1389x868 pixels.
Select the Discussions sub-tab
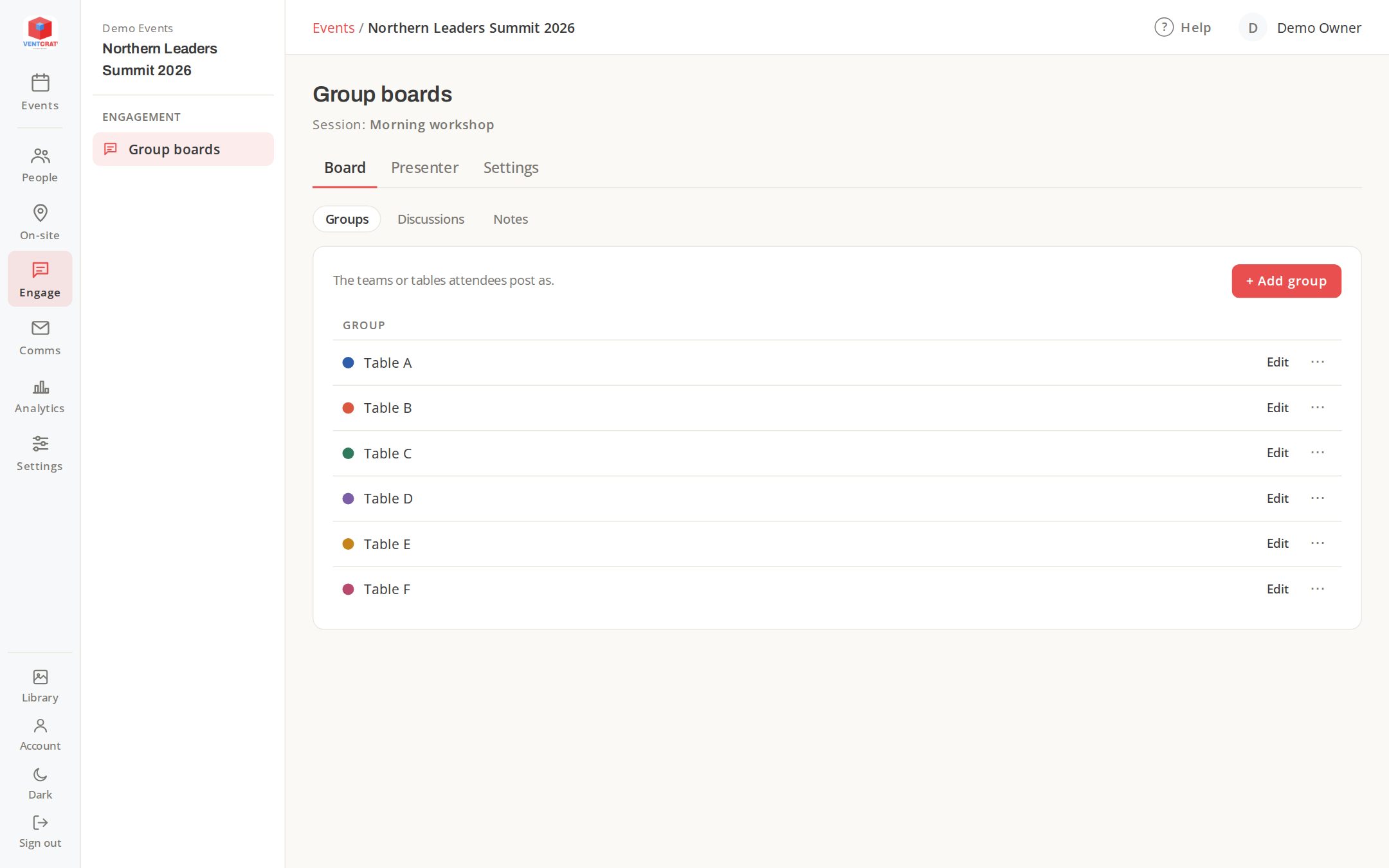(431, 219)
